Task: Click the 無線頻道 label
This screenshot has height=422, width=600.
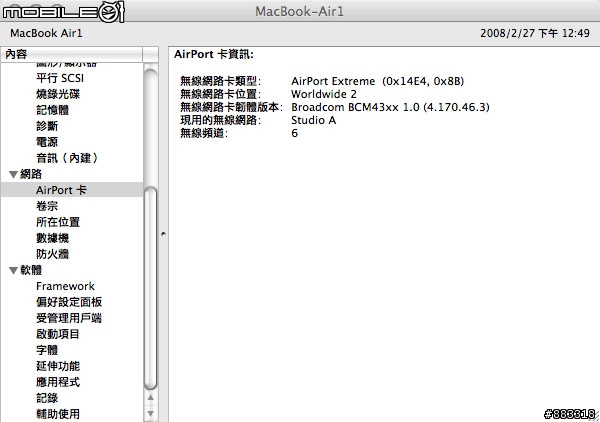Action: pyautogui.click(x=204, y=133)
